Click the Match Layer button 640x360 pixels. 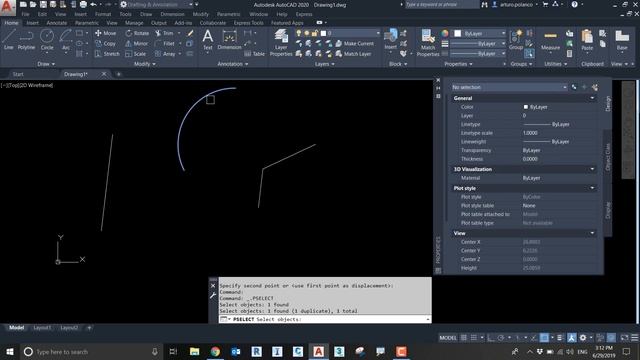pos(353,54)
